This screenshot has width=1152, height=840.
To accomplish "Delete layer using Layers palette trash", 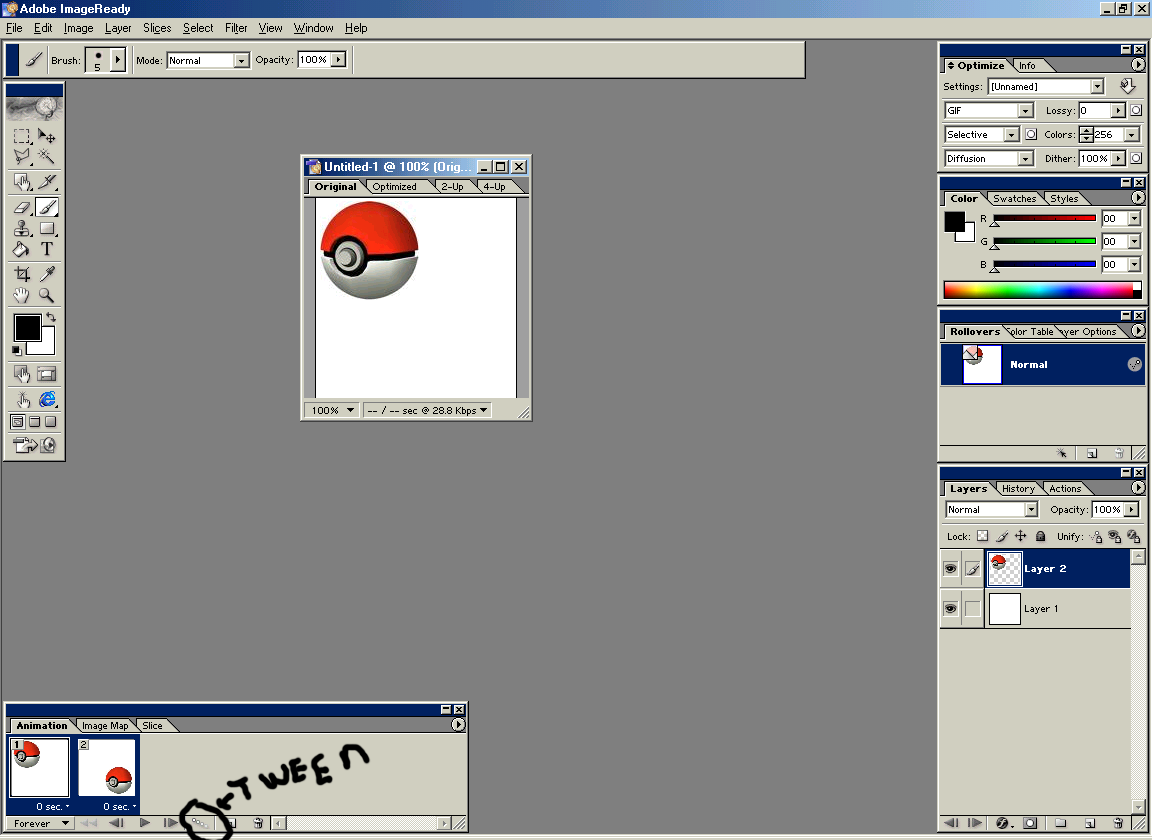I will click(x=1118, y=823).
